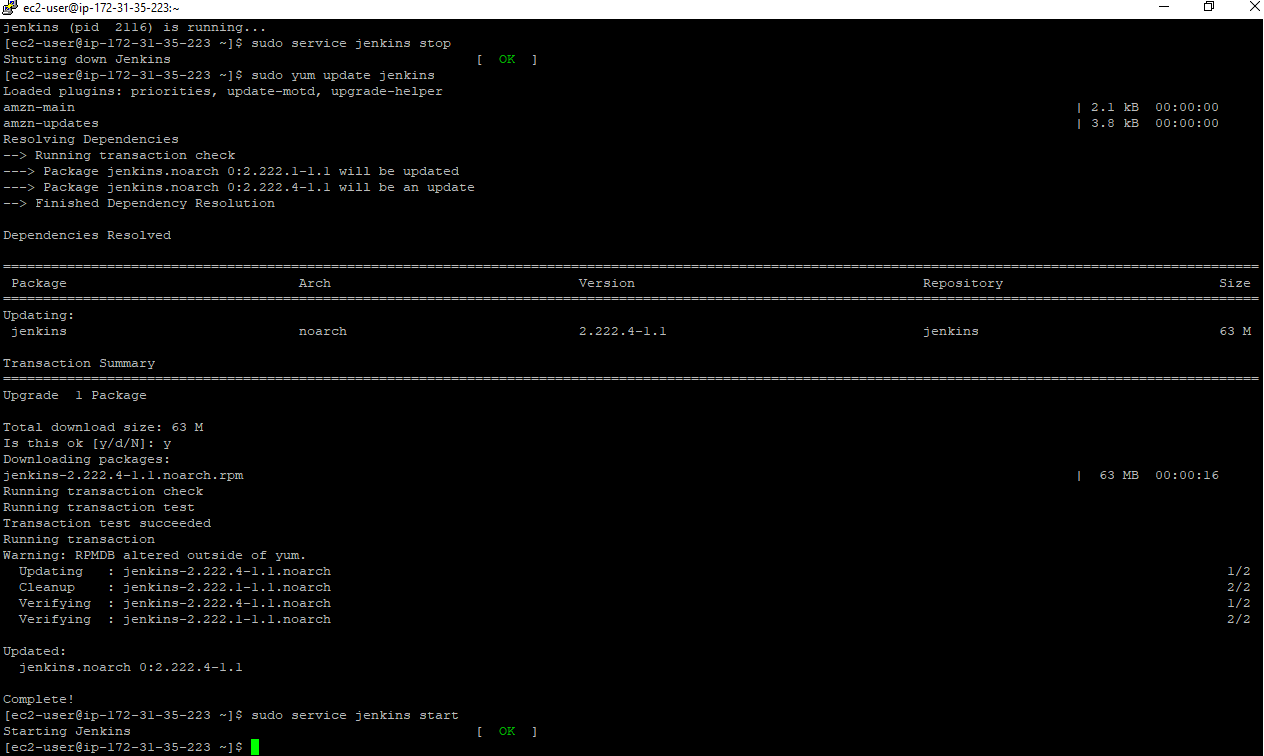Image resolution: width=1264 pixels, height=756 pixels.
Task: Click the 'Downloading packages:' line
Action: tap(87, 460)
